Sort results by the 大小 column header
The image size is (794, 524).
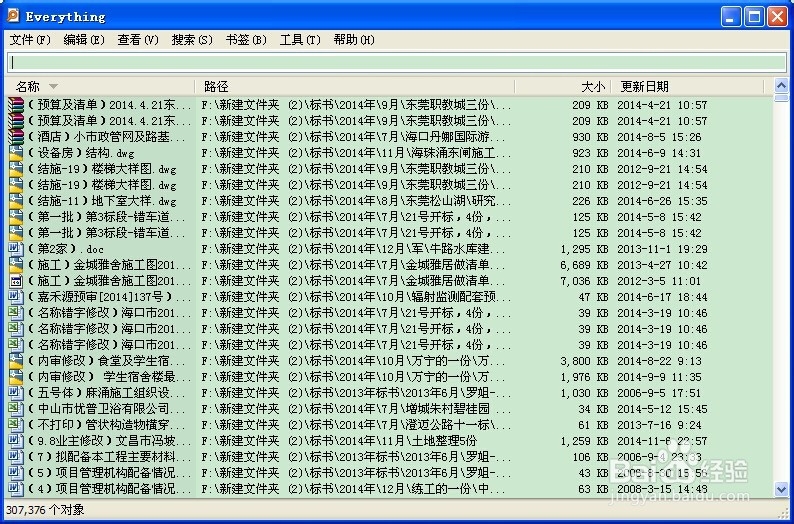point(563,87)
